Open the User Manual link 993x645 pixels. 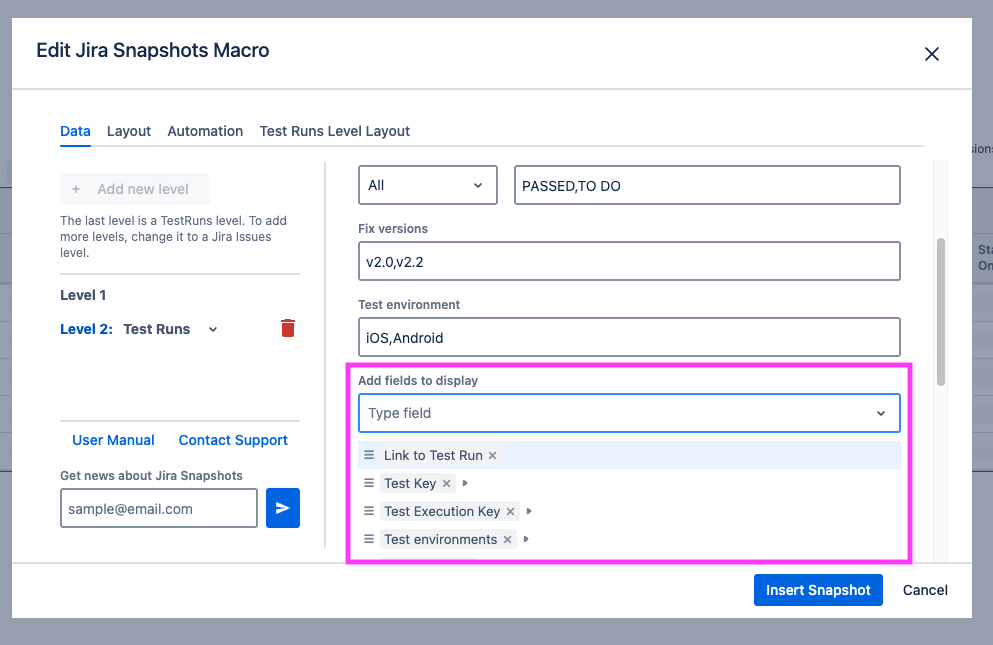(113, 440)
